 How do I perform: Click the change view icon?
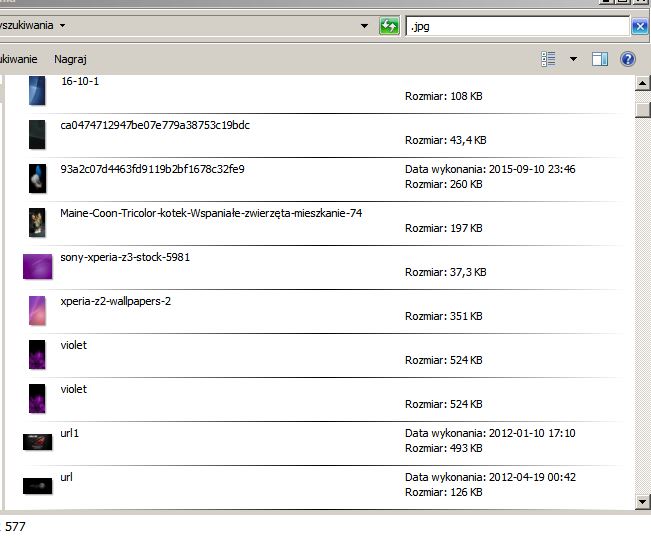(548, 59)
